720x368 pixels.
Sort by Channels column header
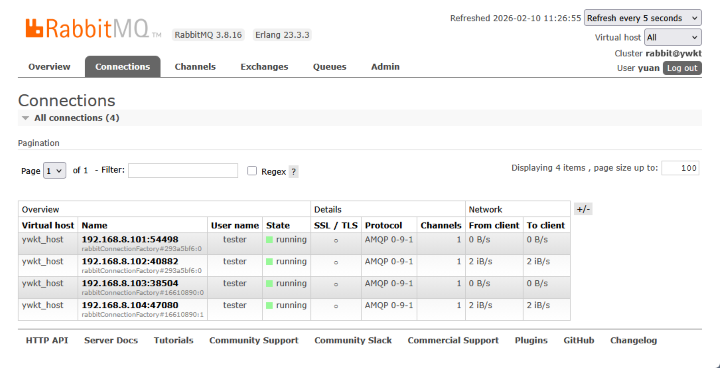(x=441, y=226)
